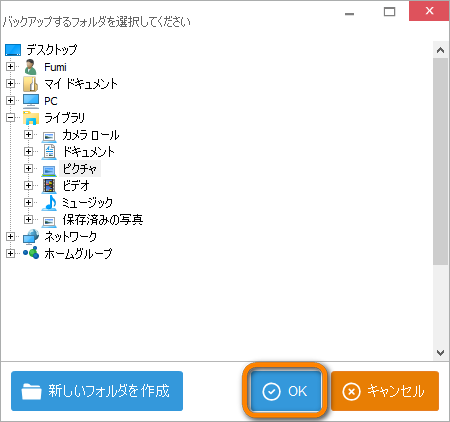Click the scrollbar down arrow

point(440,353)
